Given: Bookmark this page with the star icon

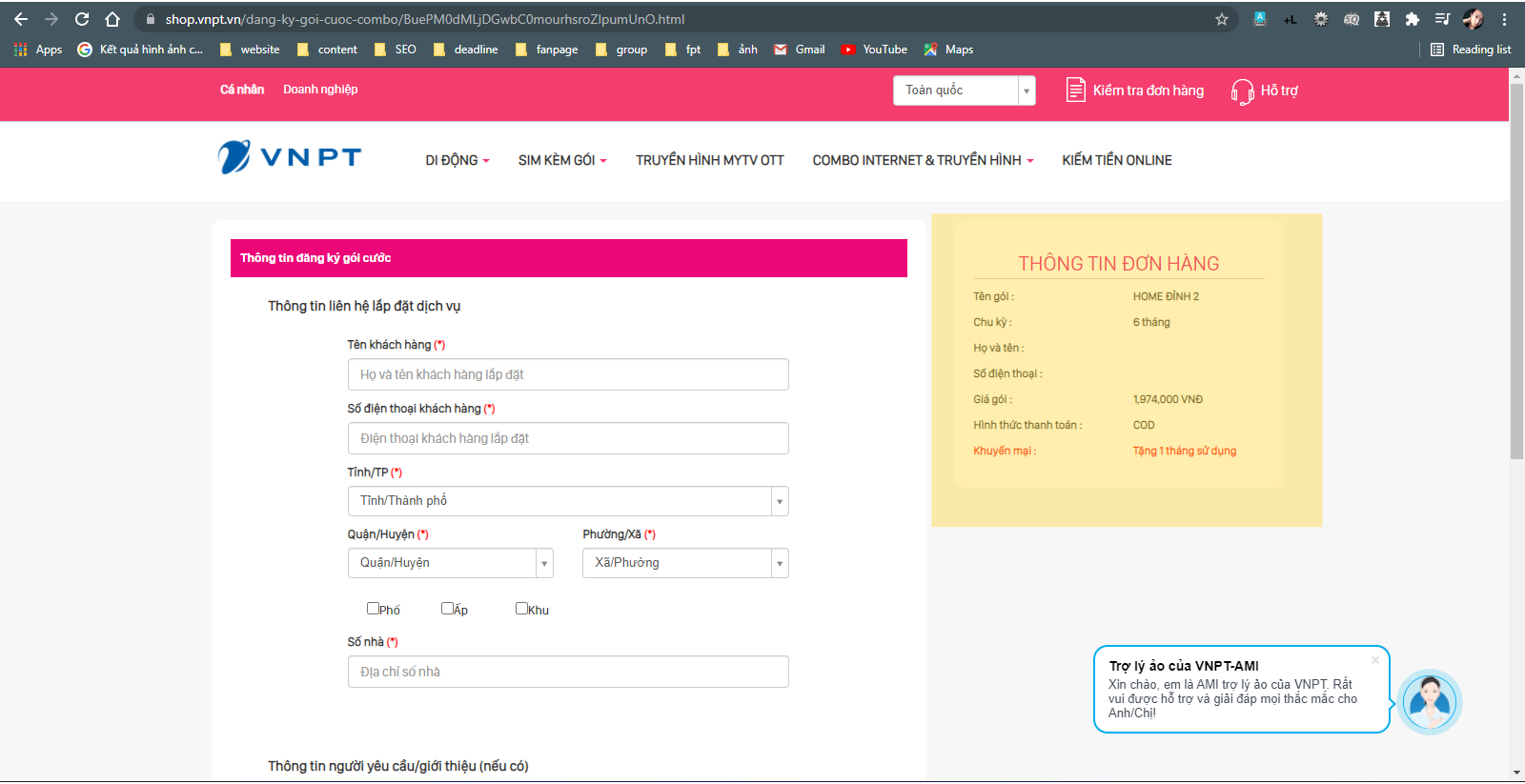Looking at the screenshot, I should [1222, 19].
